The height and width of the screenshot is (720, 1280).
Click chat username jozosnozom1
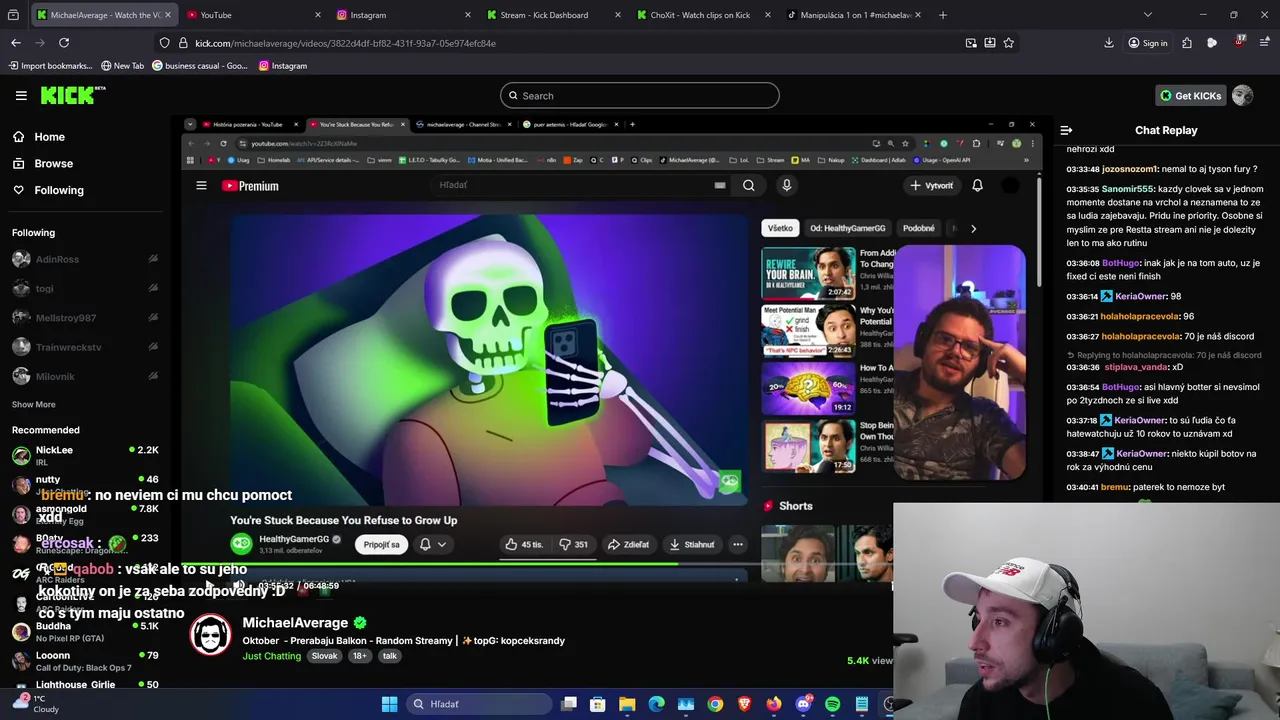1130,169
